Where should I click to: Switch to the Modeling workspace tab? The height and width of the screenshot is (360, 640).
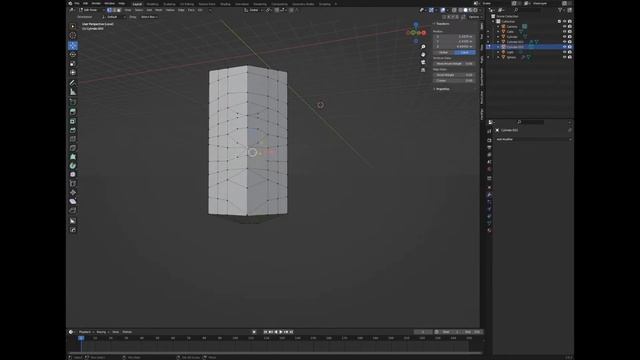coord(152,4)
